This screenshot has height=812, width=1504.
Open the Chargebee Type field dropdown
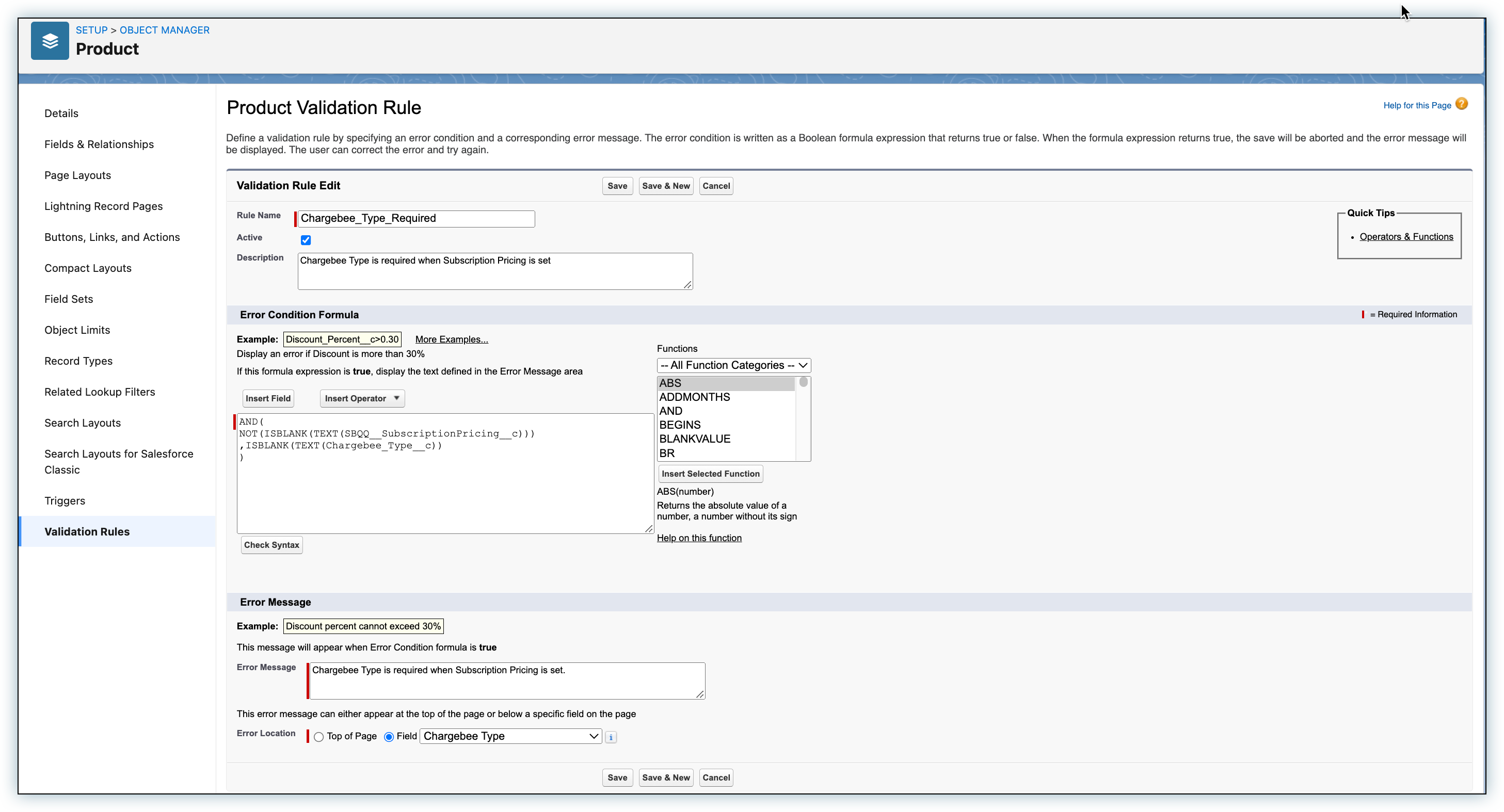(x=510, y=736)
